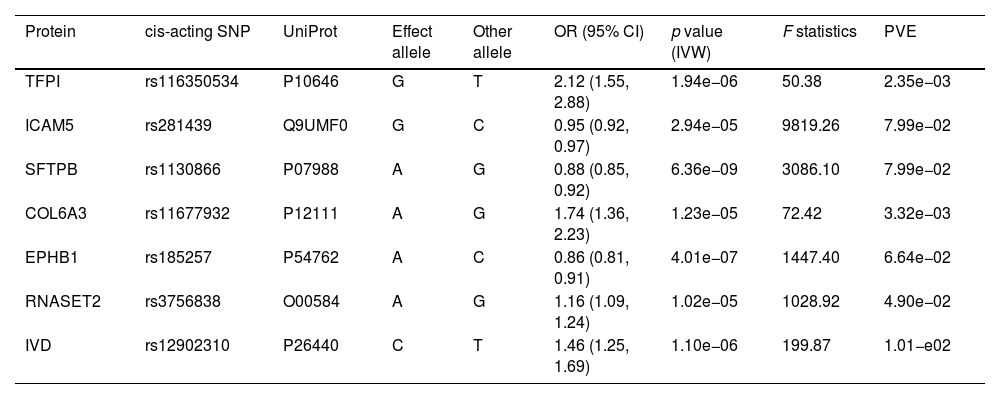The height and width of the screenshot is (399, 1000).
Task: Click PVE value 1.01−e02
Action: (917, 345)
